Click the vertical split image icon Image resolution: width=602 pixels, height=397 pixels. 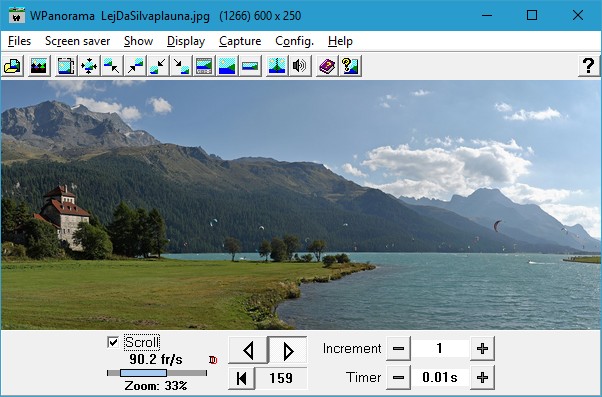277,66
